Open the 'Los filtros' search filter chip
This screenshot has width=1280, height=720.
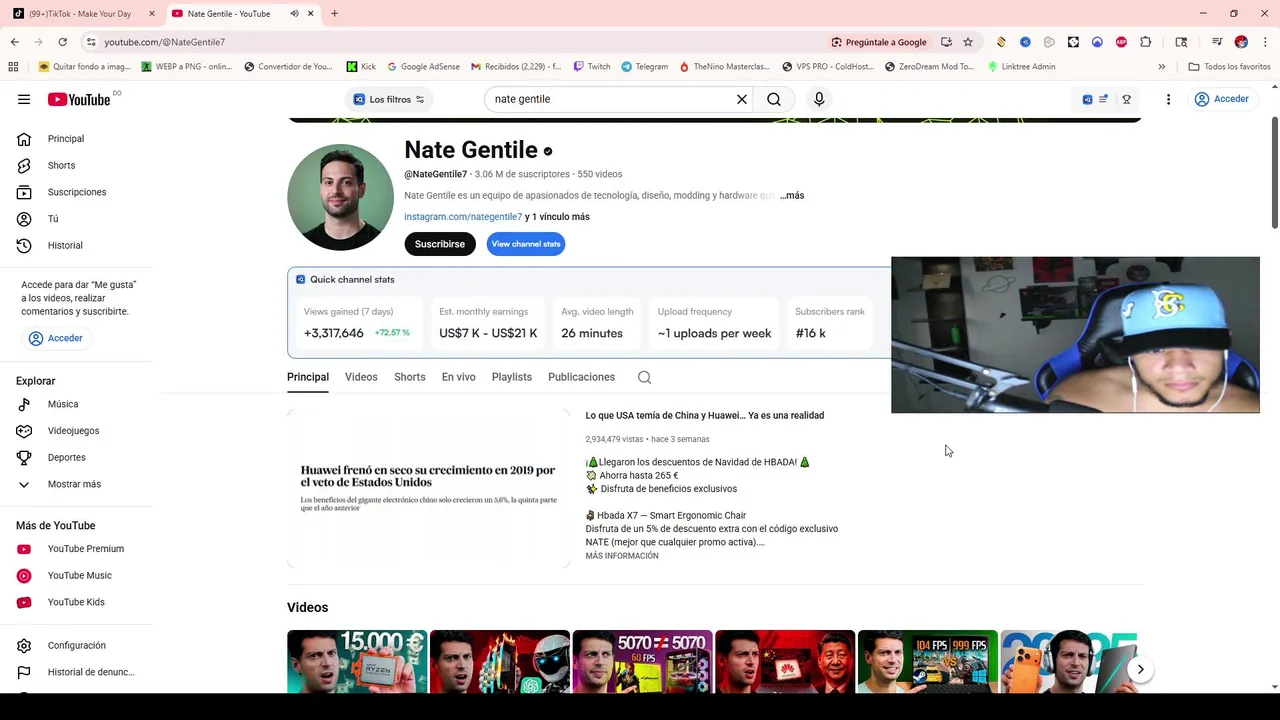pyautogui.click(x=389, y=99)
